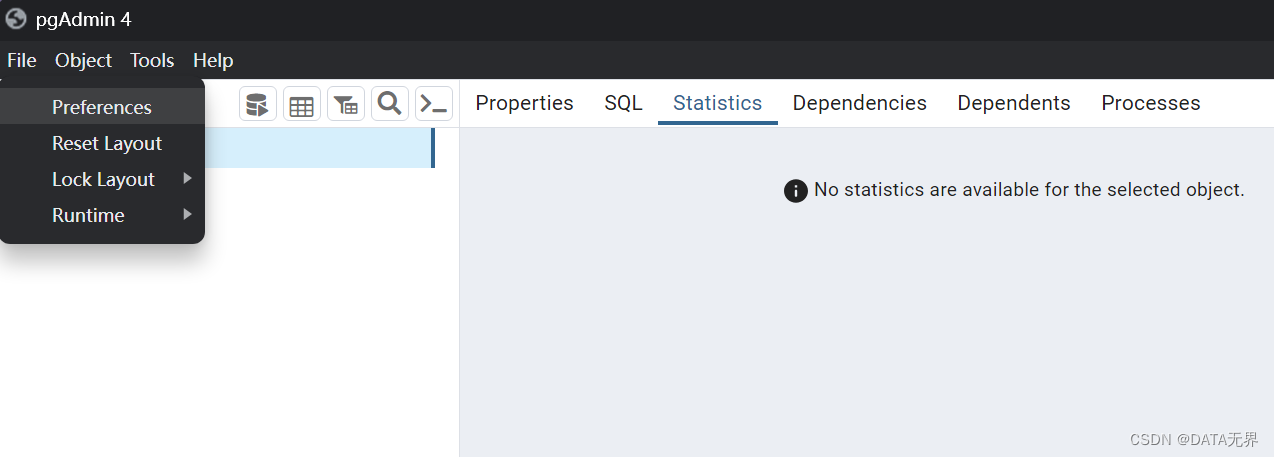Viewport: 1274px width, 457px height.
Task: Open the Tools menu
Action: (x=152, y=60)
